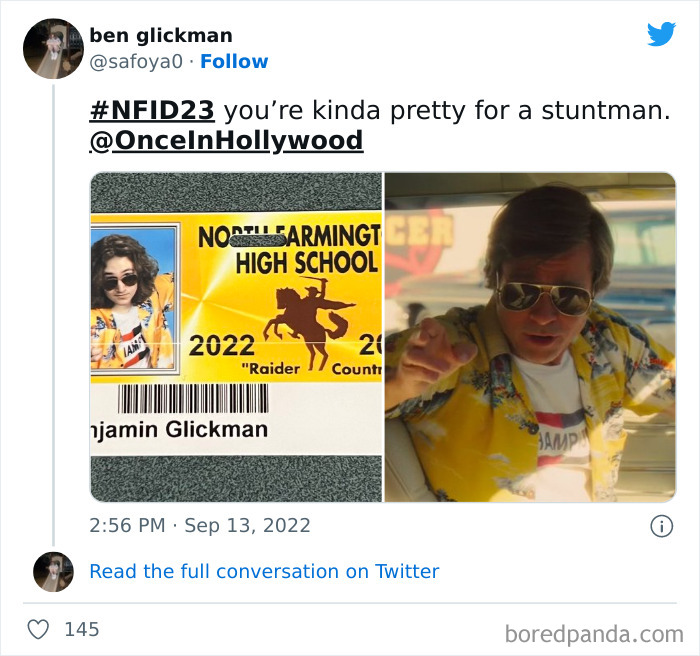This screenshot has height=656, width=700.
Task: Click small avatar beside conversation link
Action: coord(53,572)
